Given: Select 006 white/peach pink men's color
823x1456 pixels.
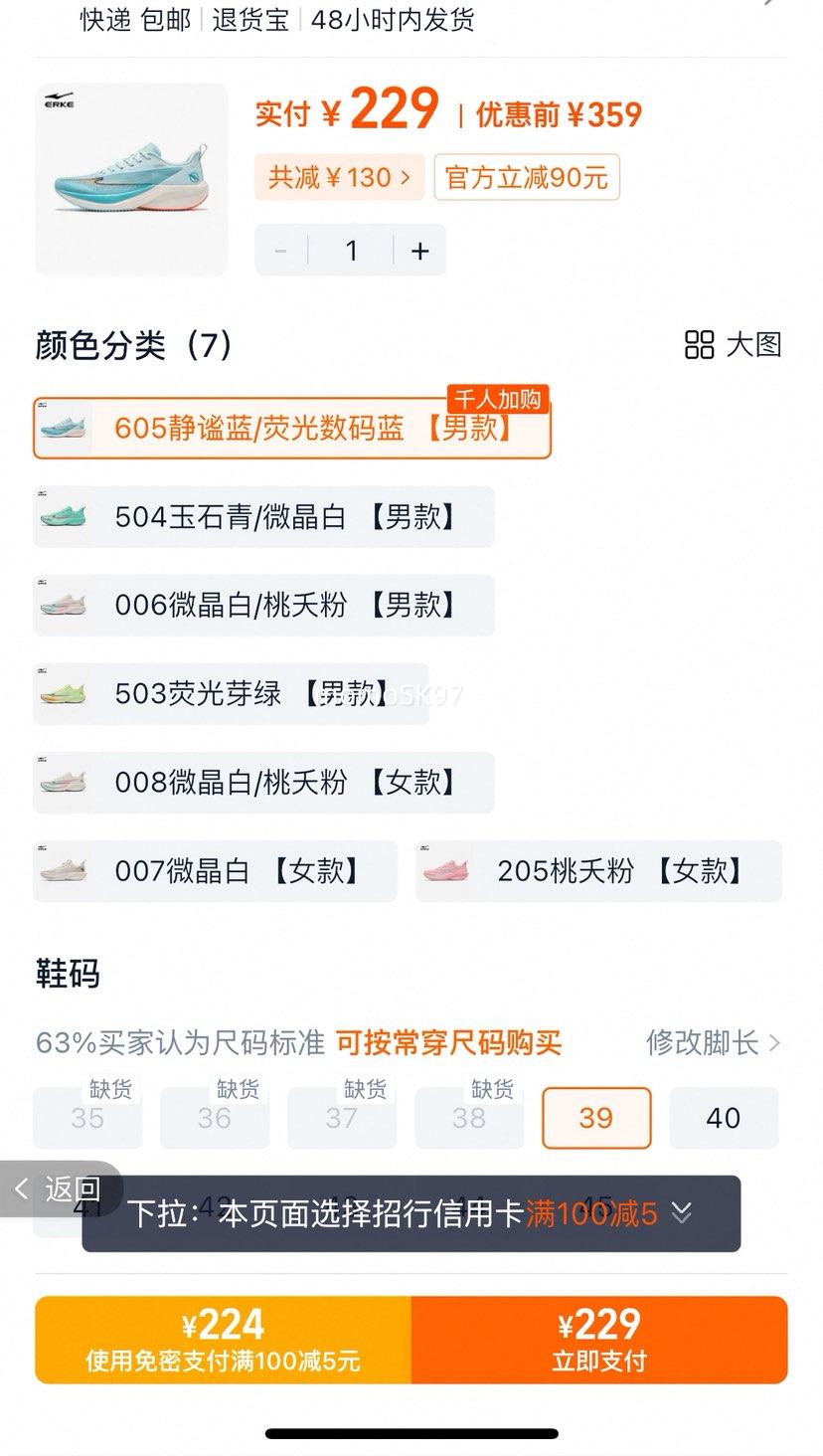Looking at the screenshot, I should coord(263,605).
